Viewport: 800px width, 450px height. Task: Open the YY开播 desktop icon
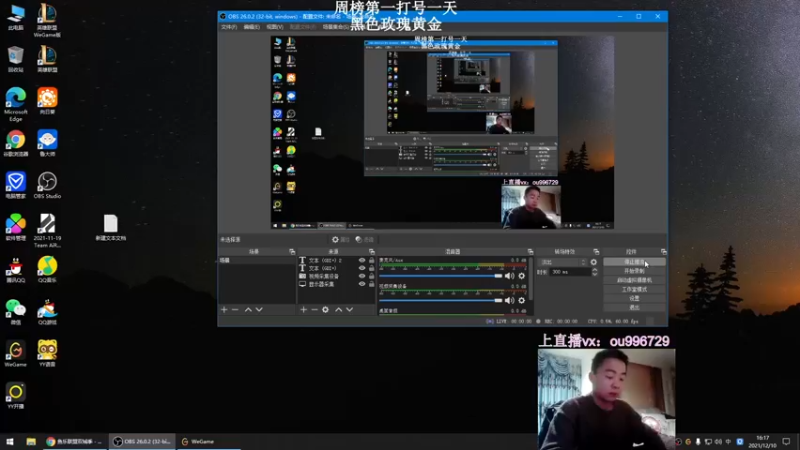click(x=15, y=396)
